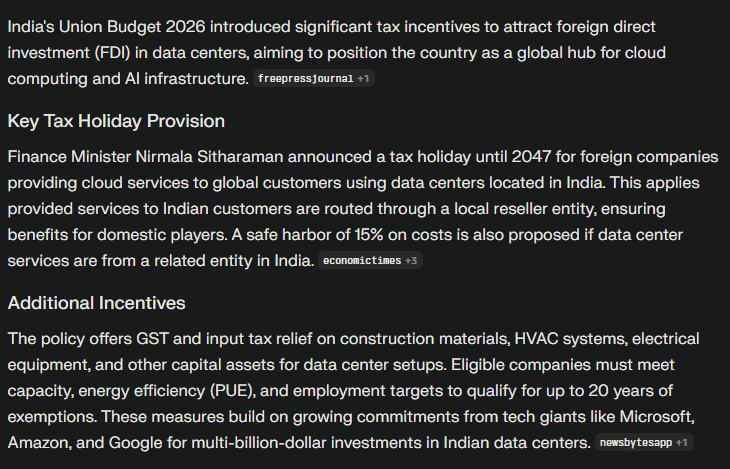Open the economictimes source citation
730x469 pixels.
click(x=361, y=261)
